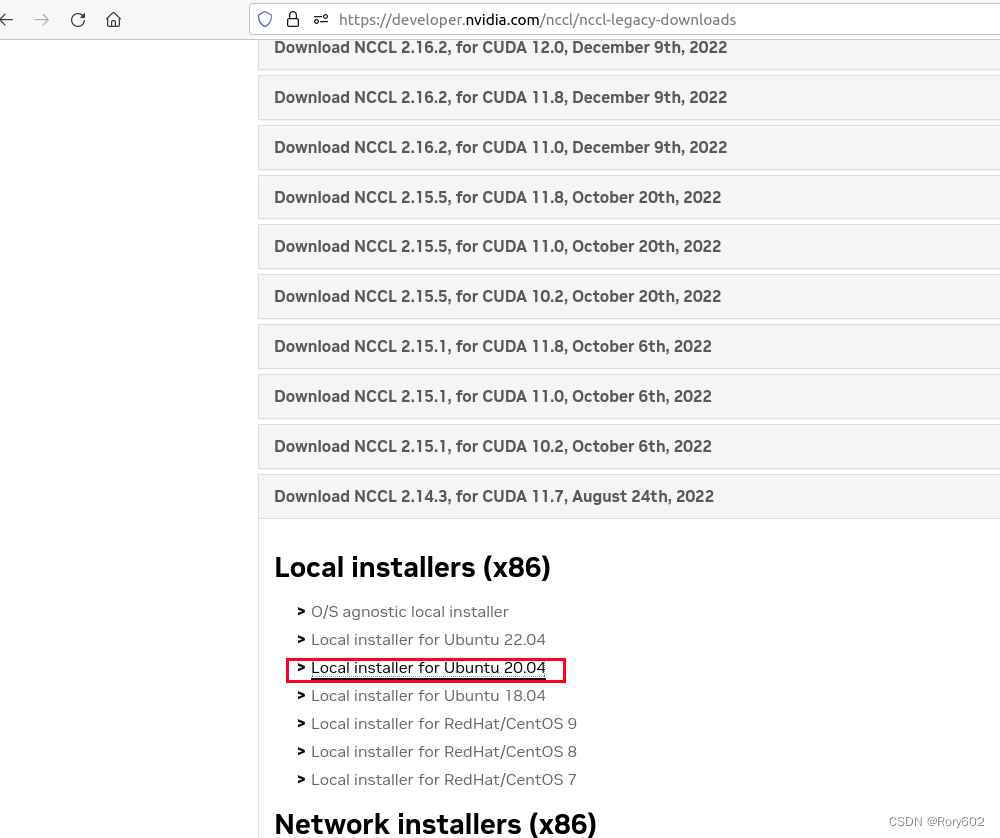The image size is (1000, 838).
Task: Collapse the NCCL 2.14.3 for CUDA 11.7 section
Action: click(x=493, y=496)
